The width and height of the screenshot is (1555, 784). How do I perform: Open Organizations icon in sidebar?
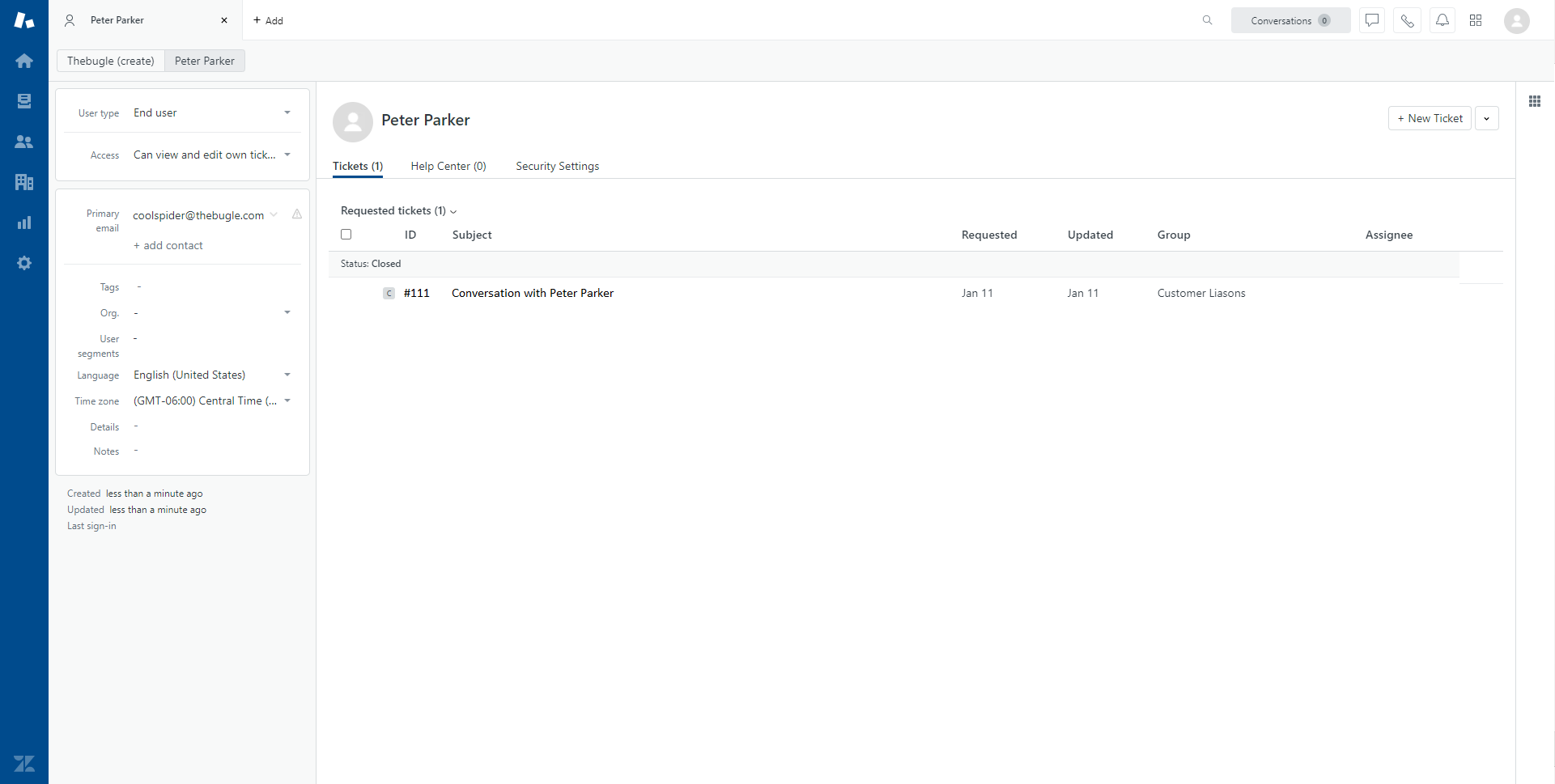(x=24, y=182)
